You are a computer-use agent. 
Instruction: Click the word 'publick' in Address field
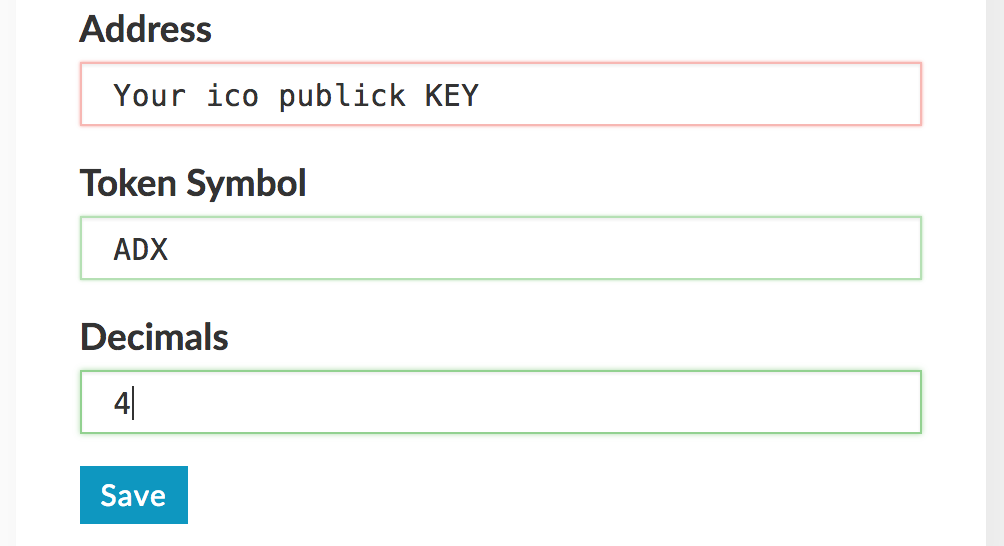(x=342, y=96)
